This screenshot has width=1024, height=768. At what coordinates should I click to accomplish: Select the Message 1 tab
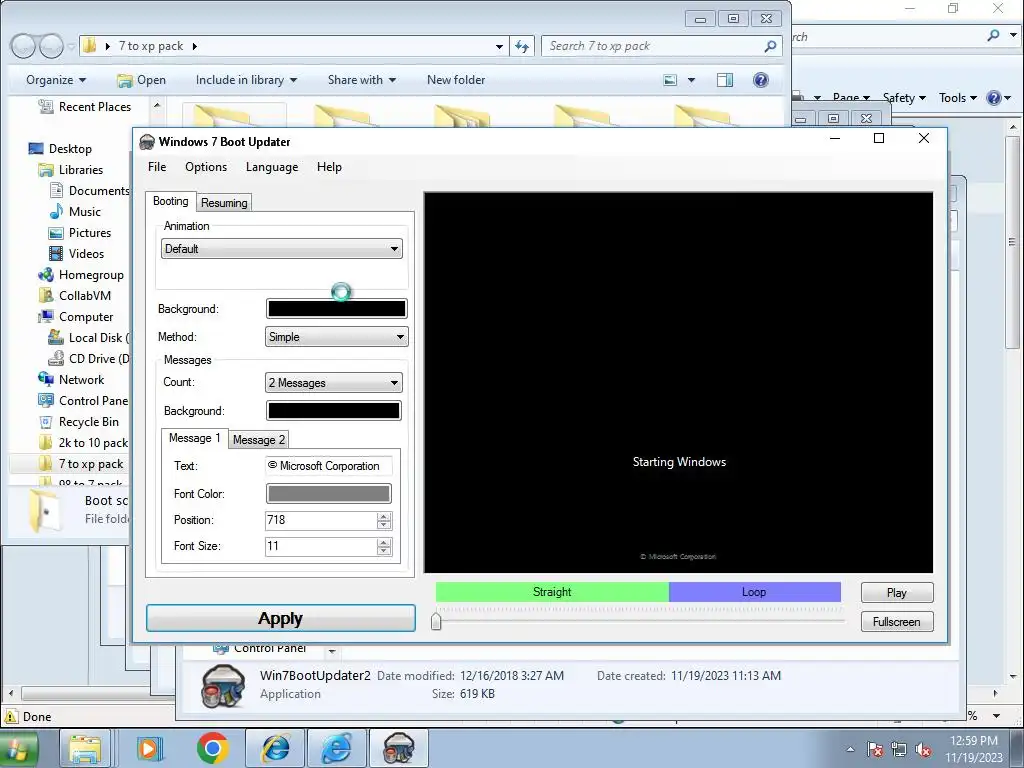coord(194,438)
